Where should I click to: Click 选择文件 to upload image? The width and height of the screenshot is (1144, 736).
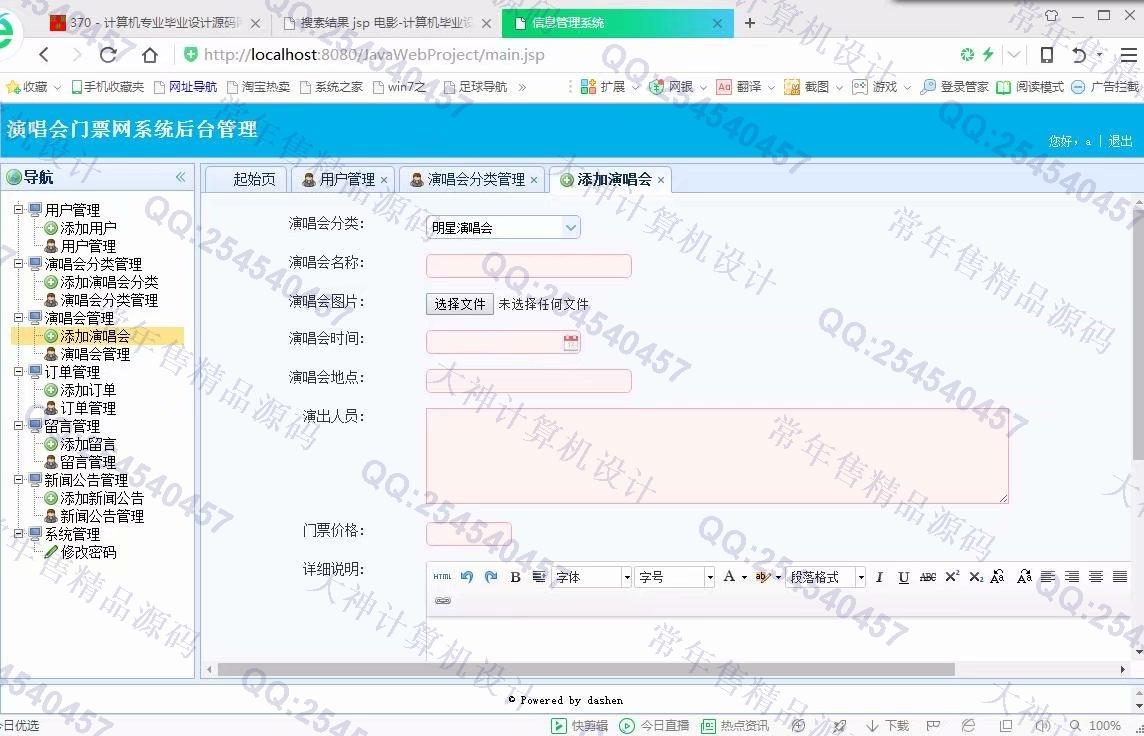[x=460, y=304]
